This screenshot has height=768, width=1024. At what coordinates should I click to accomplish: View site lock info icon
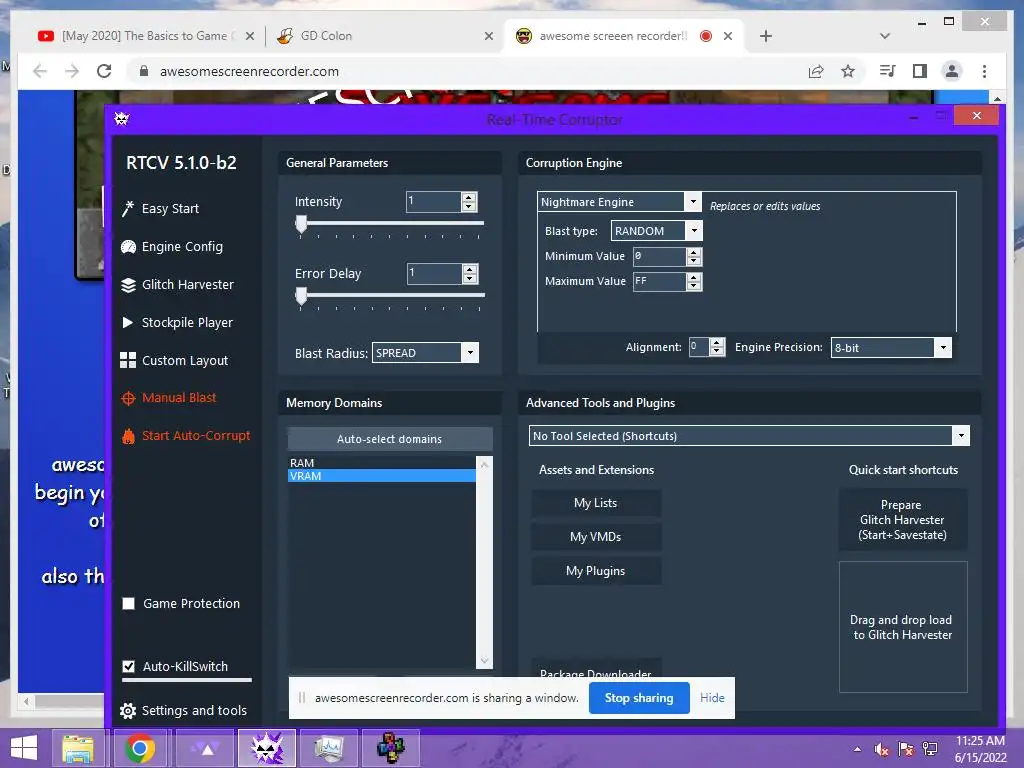click(x=144, y=71)
